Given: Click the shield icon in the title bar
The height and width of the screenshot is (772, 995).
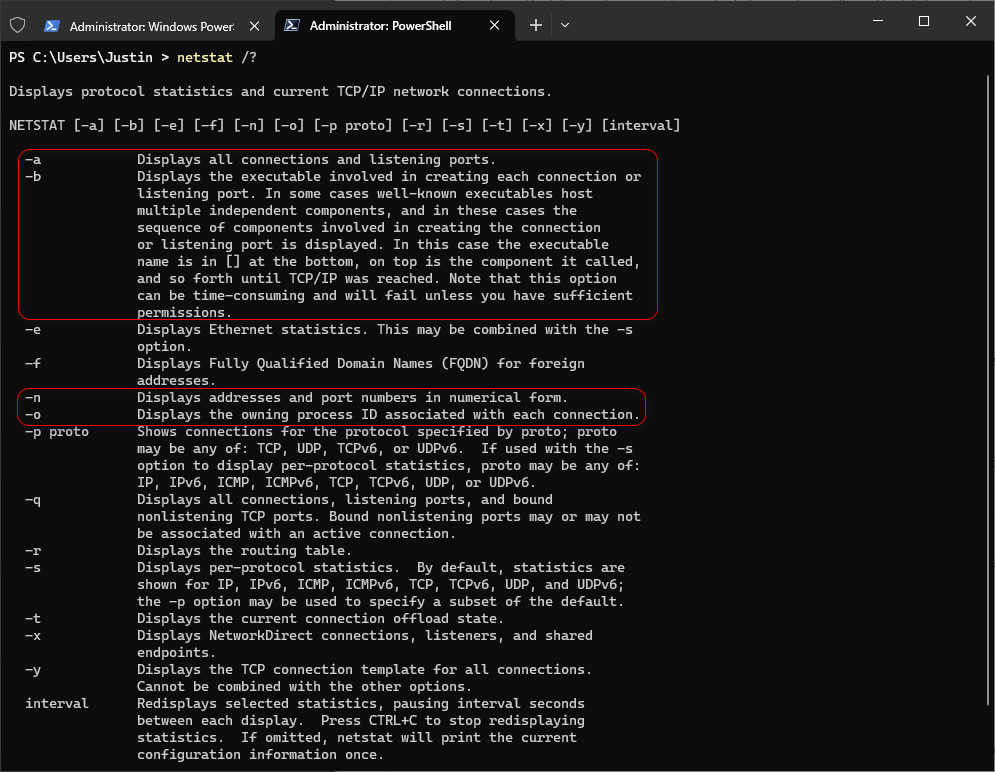Looking at the screenshot, I should coord(18,25).
